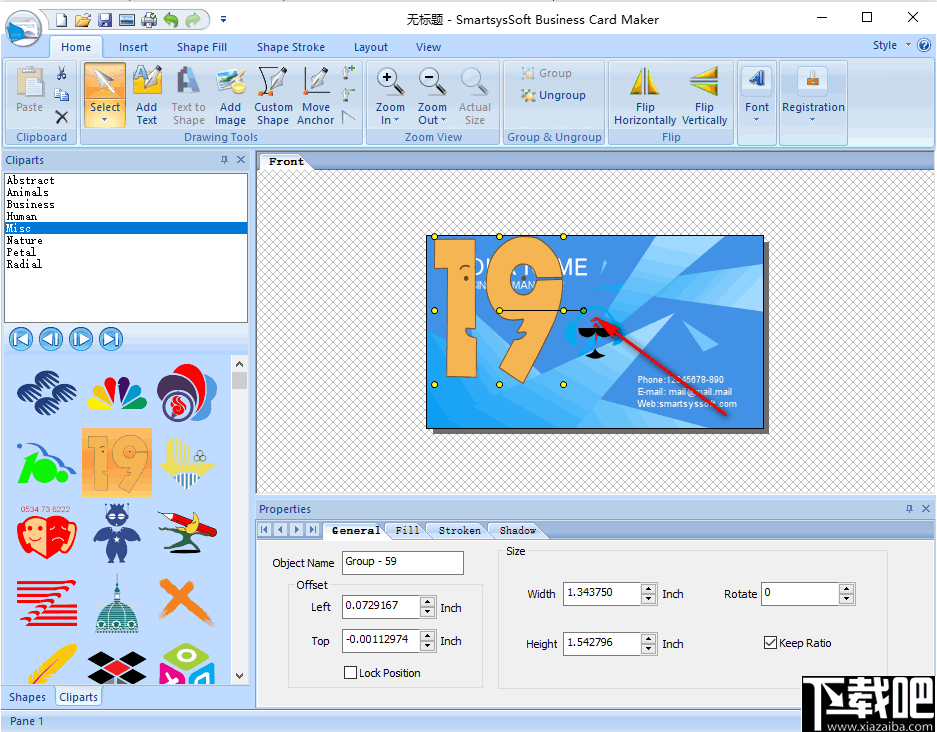Click the Add Image tool

pos(230,95)
